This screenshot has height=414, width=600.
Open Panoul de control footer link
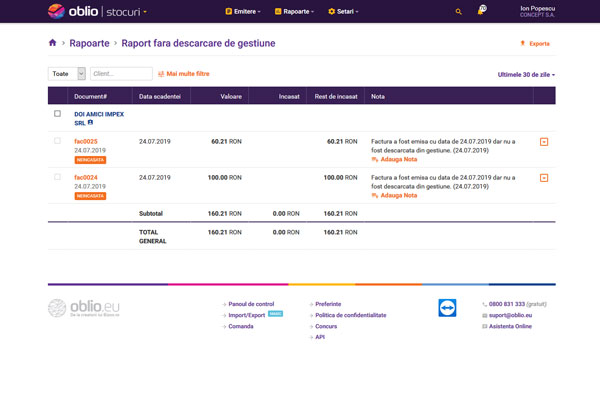coord(251,304)
